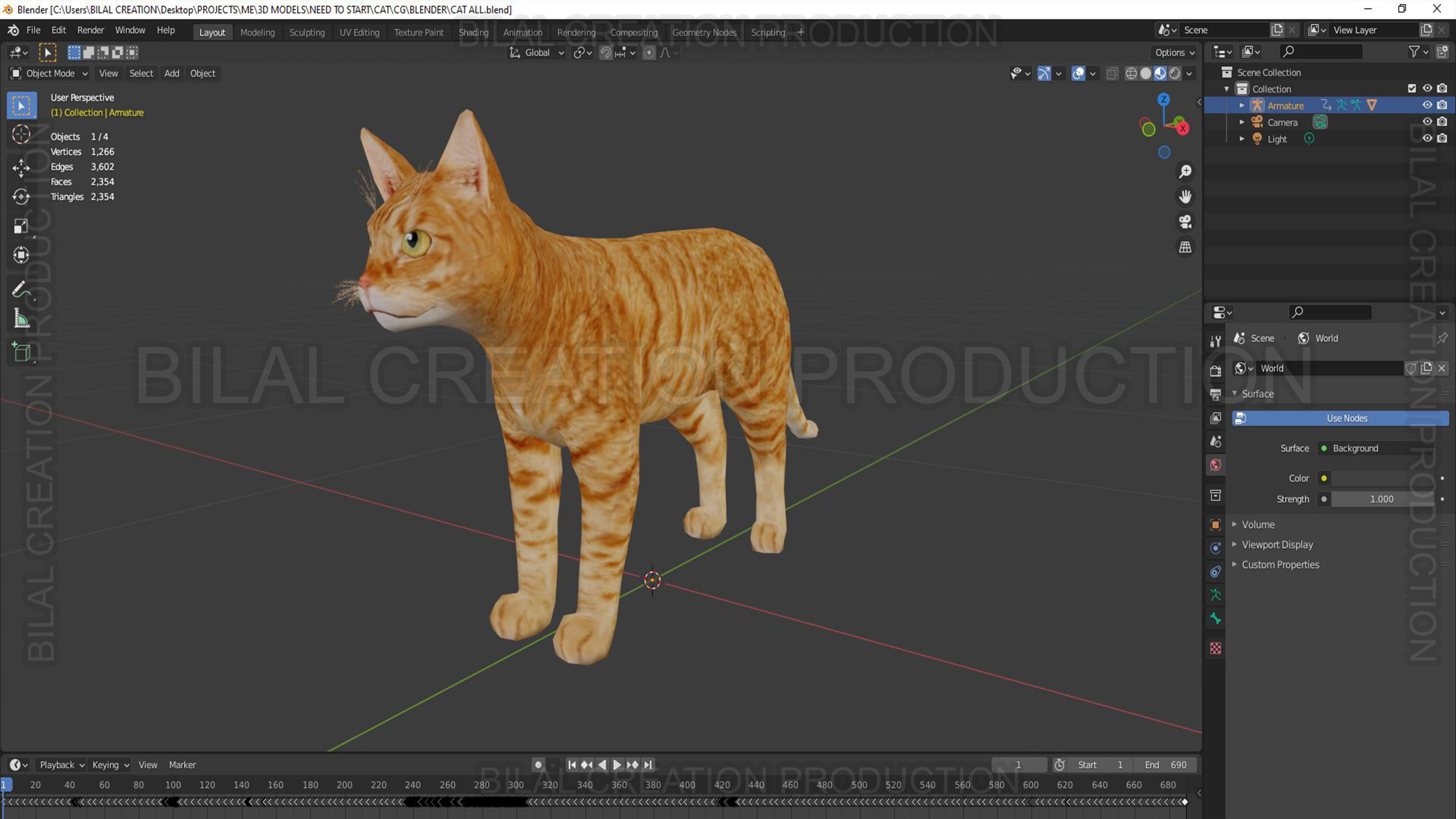Expand the Armature tree item
This screenshot has width=1456, height=819.
tap(1241, 105)
